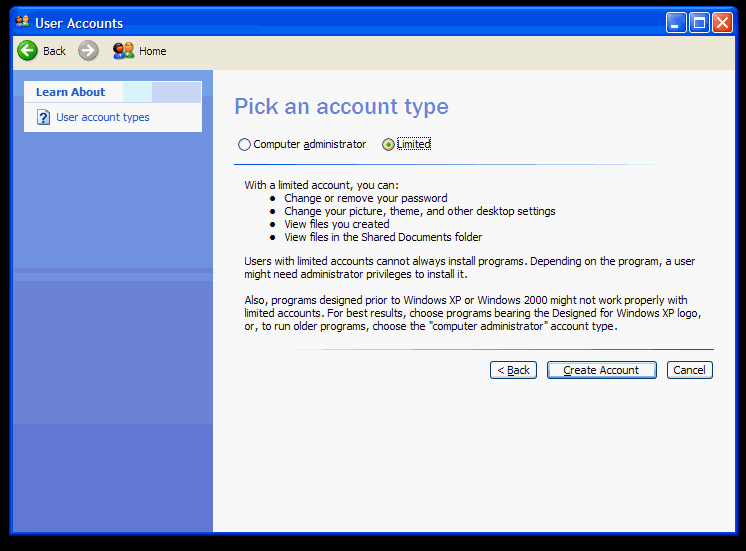Minimize the User Accounts window
The width and height of the screenshot is (746, 551).
(x=676, y=22)
